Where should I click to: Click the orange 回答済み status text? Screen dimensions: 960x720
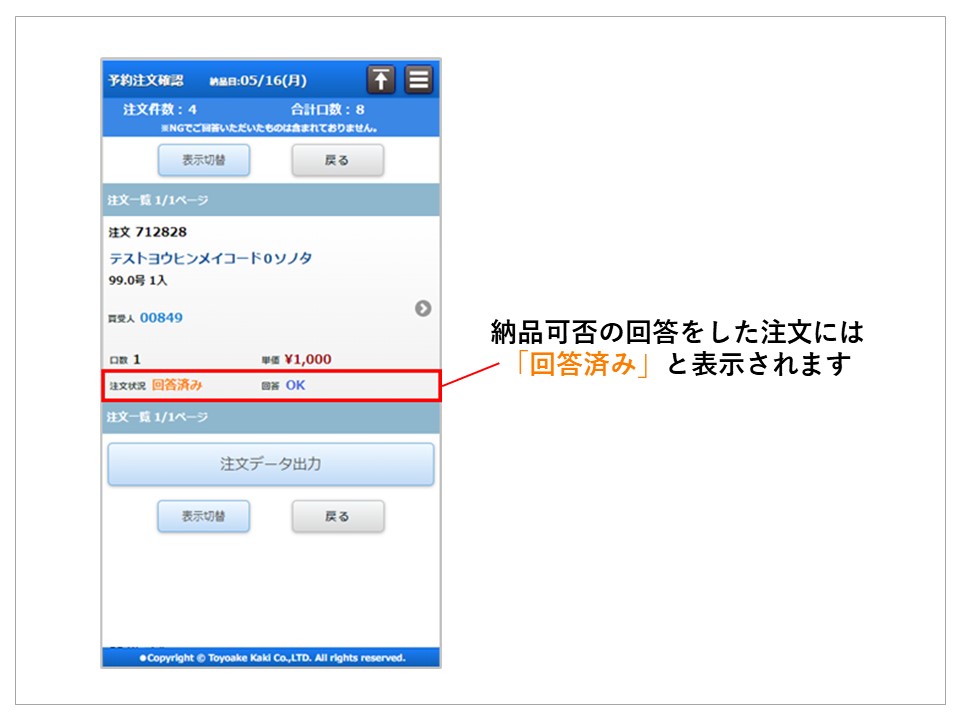point(177,385)
